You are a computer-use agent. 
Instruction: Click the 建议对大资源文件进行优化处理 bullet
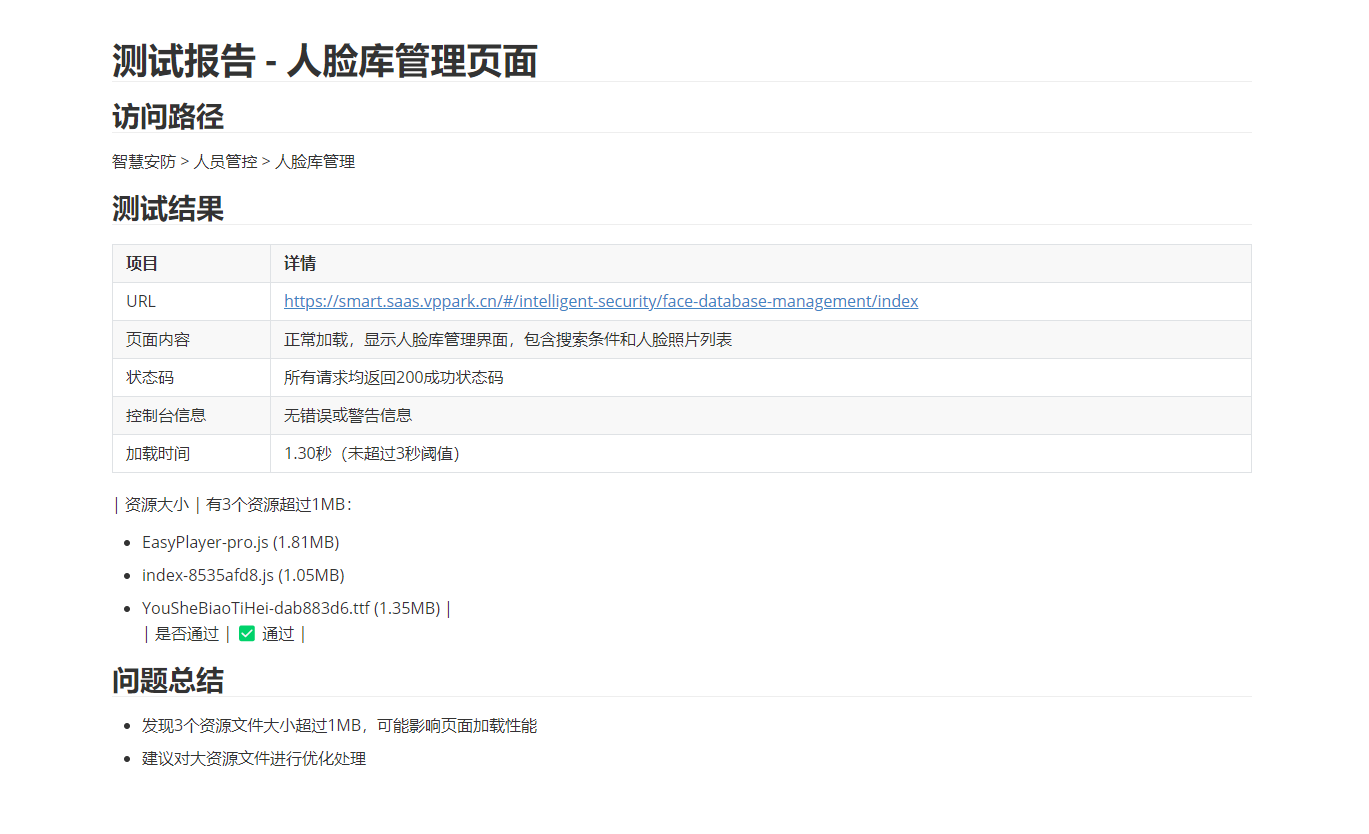tap(254, 758)
